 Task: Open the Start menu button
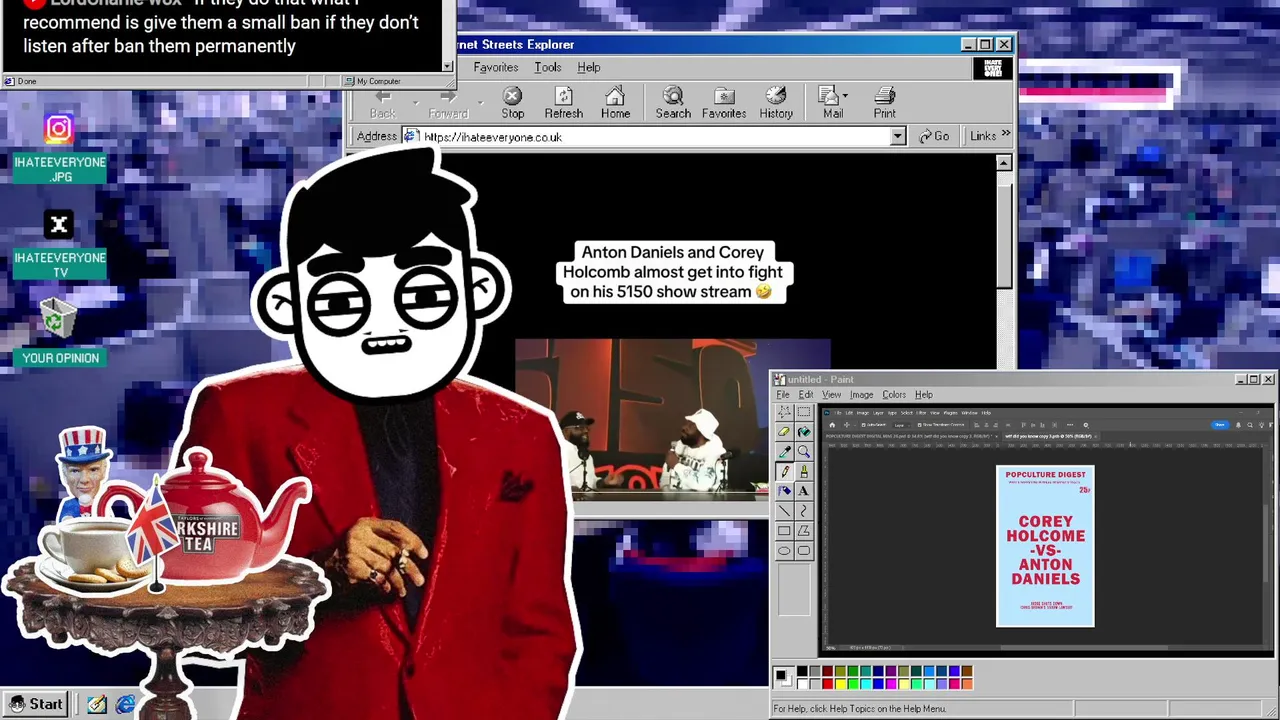coord(36,704)
